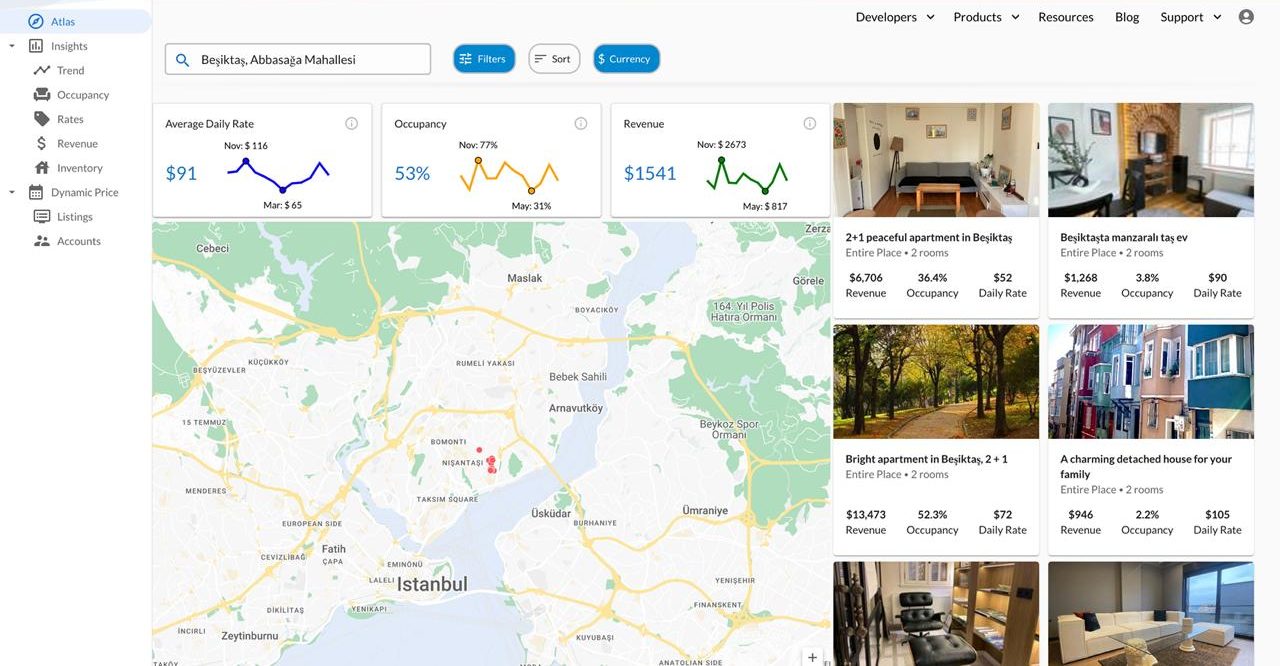Image resolution: width=1280 pixels, height=666 pixels.
Task: Select the Inventory icon
Action: coord(42,167)
